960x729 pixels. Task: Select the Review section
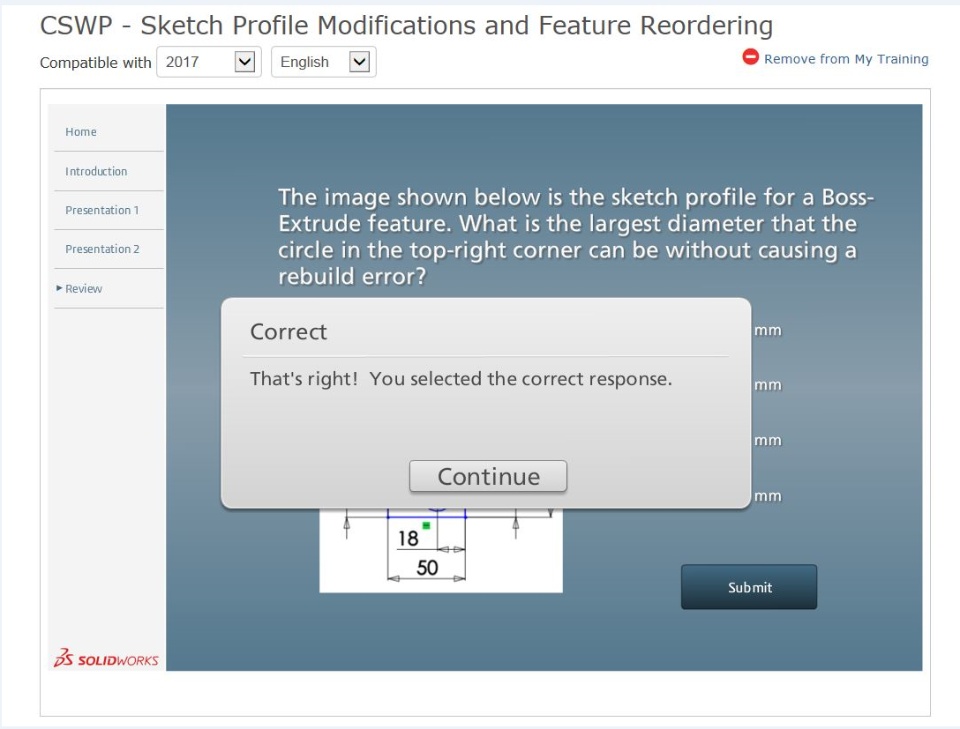click(83, 288)
